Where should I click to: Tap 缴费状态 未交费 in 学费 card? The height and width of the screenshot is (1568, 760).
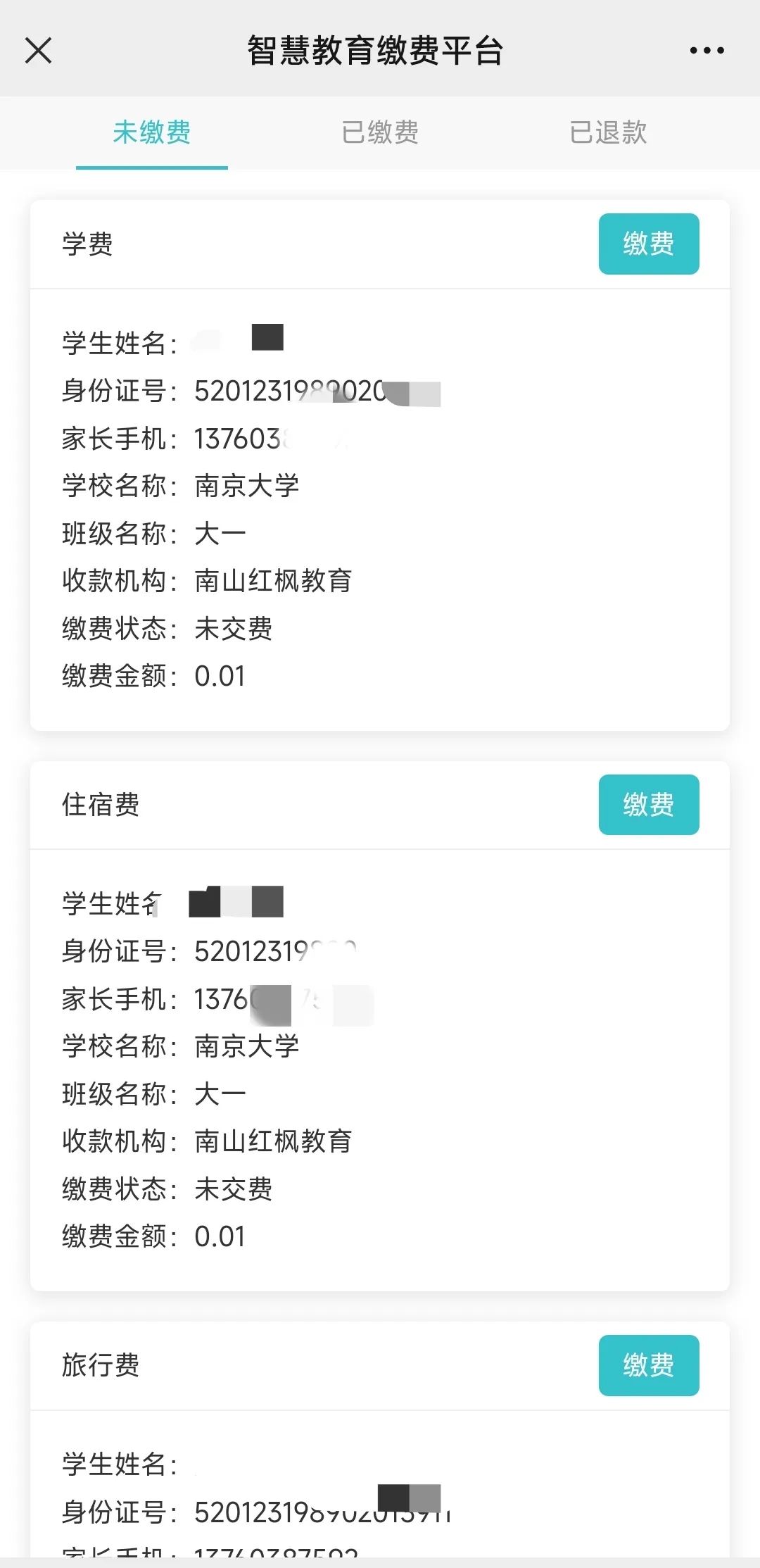(167, 629)
